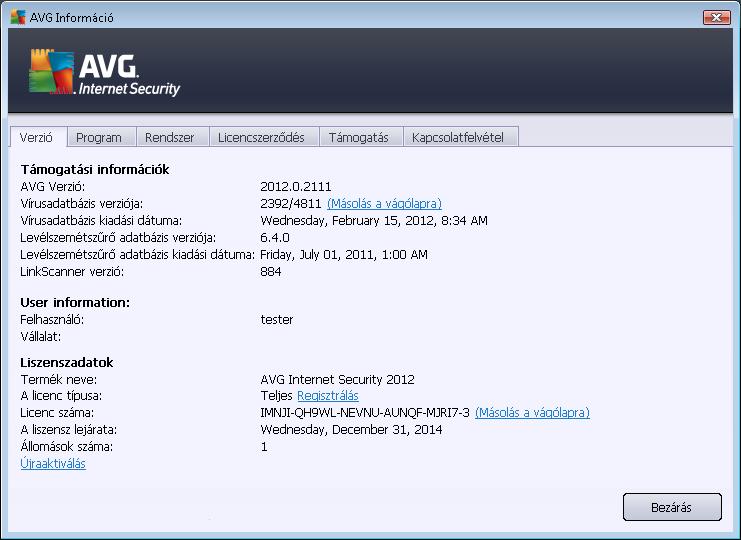Click the virus database value 2392/4811

pos(291,204)
